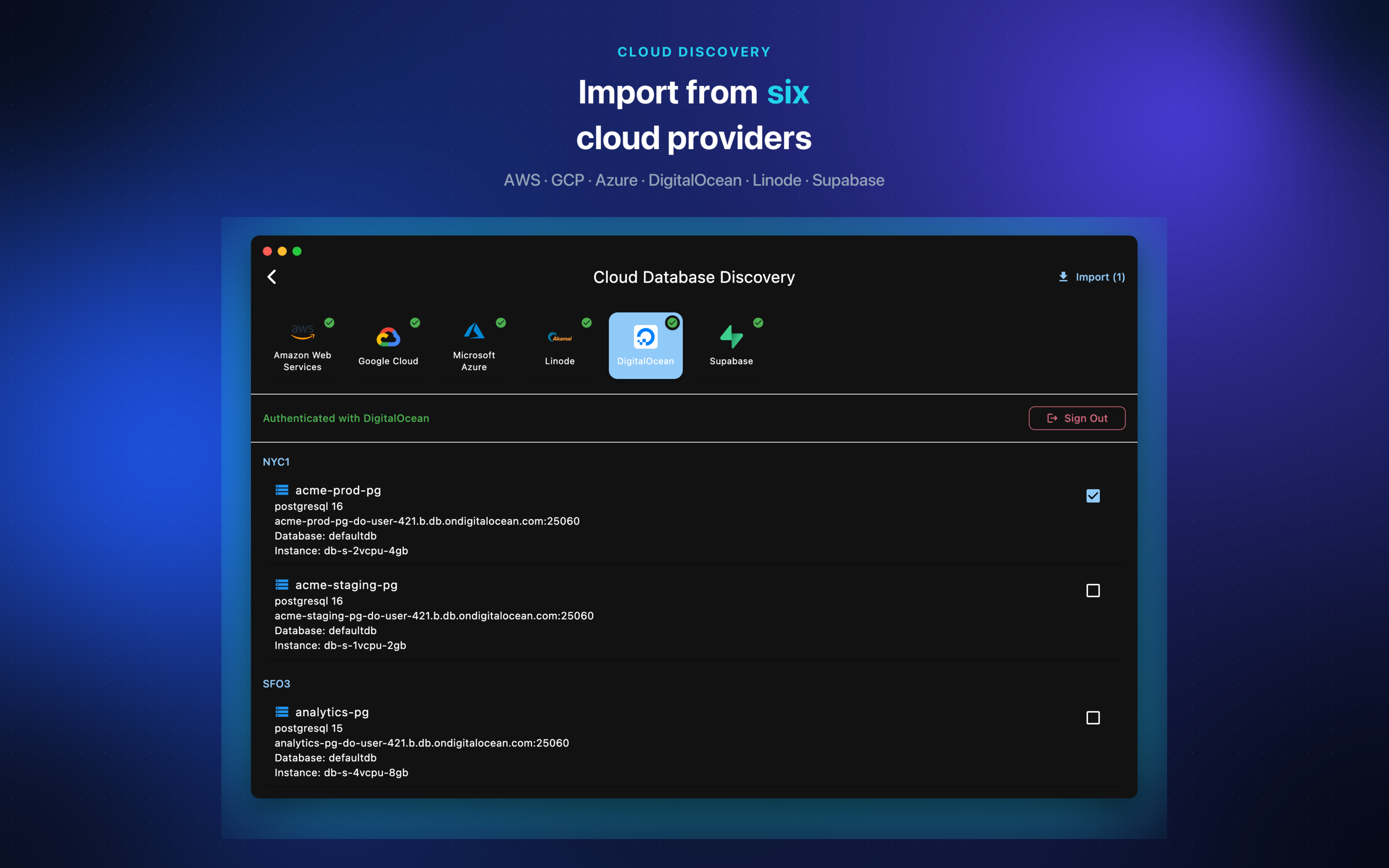Click the green check badge on DigitalOcean

point(672,323)
